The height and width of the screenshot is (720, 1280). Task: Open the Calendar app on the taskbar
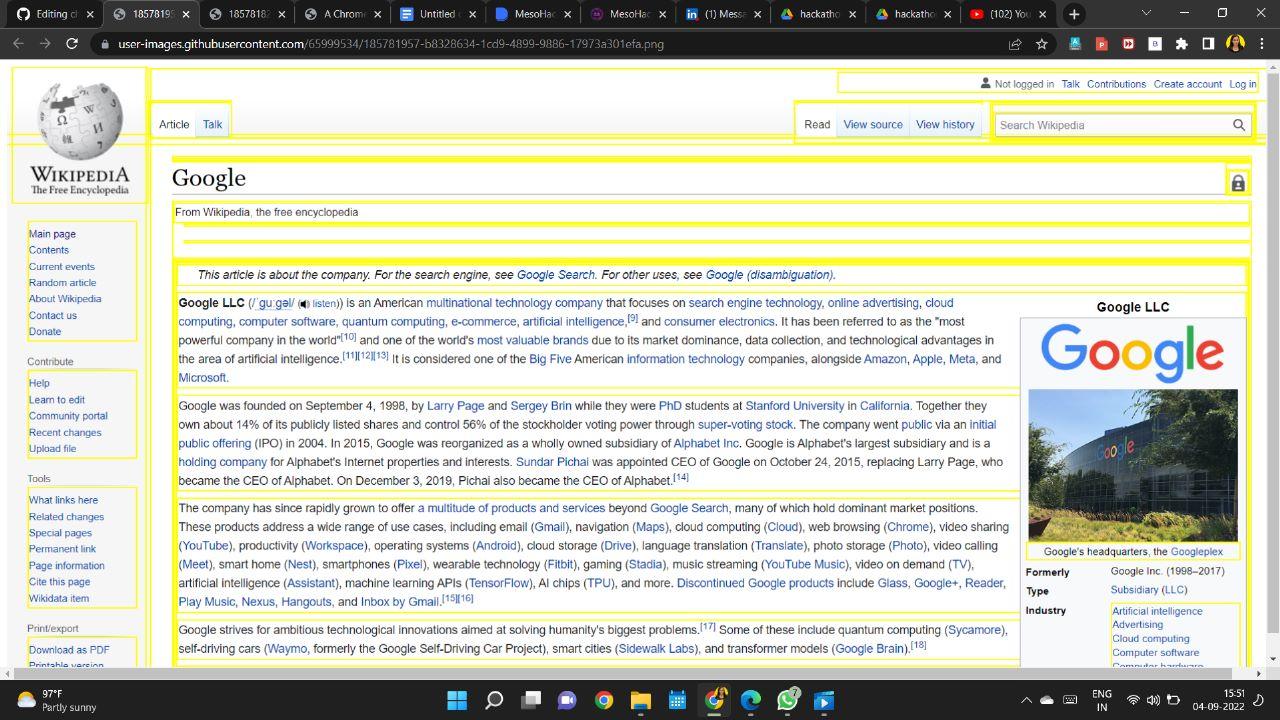(677, 700)
